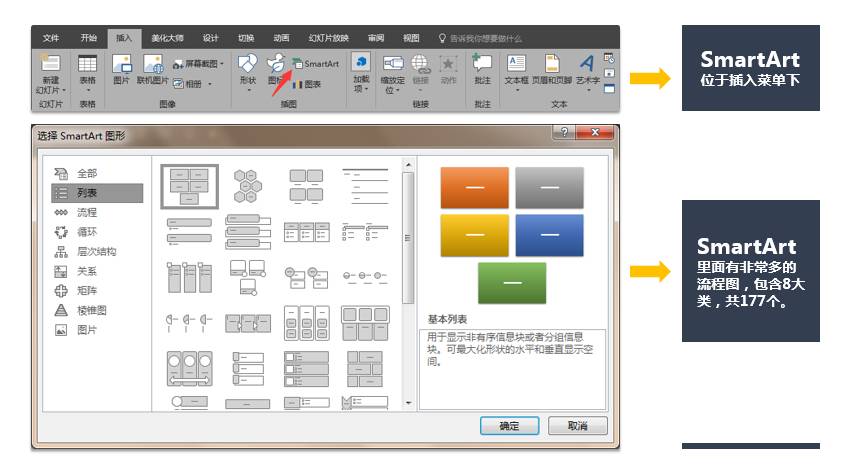The image size is (849, 473).
Task: Click the Add-ins (加载项) icon
Action: point(361,61)
